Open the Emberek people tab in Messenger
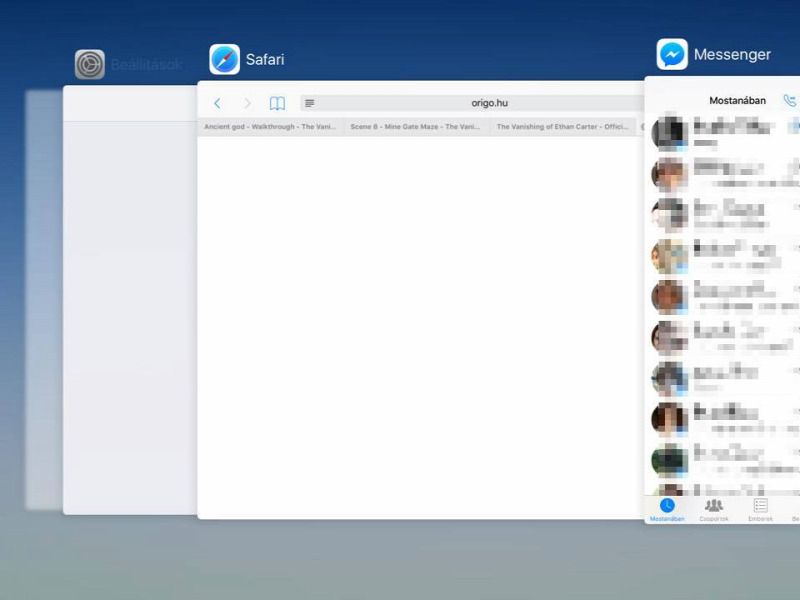800x600 pixels. tap(760, 510)
